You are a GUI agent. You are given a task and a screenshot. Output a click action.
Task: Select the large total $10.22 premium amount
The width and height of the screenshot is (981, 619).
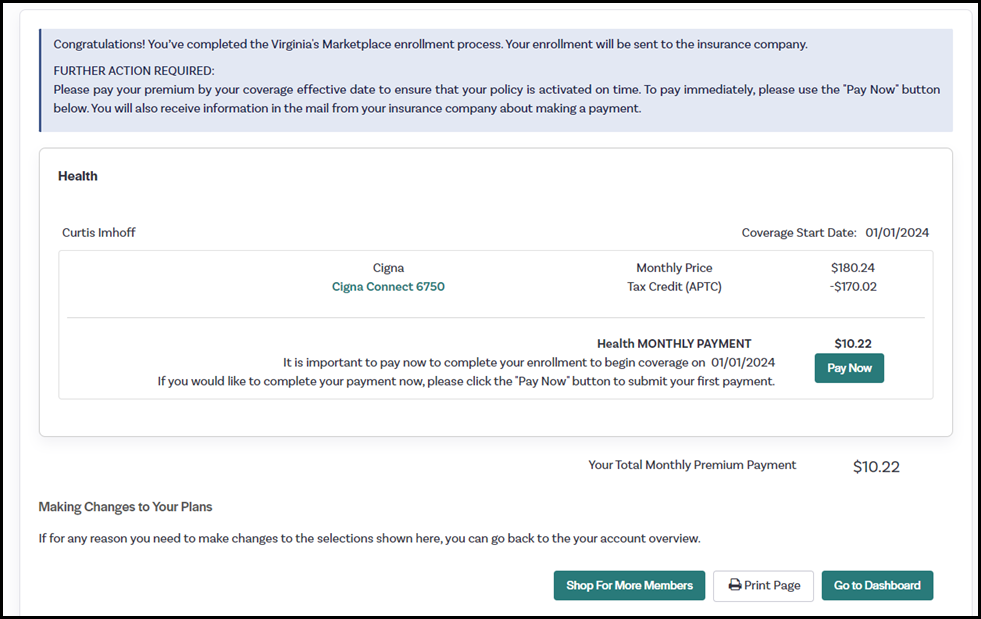876,467
